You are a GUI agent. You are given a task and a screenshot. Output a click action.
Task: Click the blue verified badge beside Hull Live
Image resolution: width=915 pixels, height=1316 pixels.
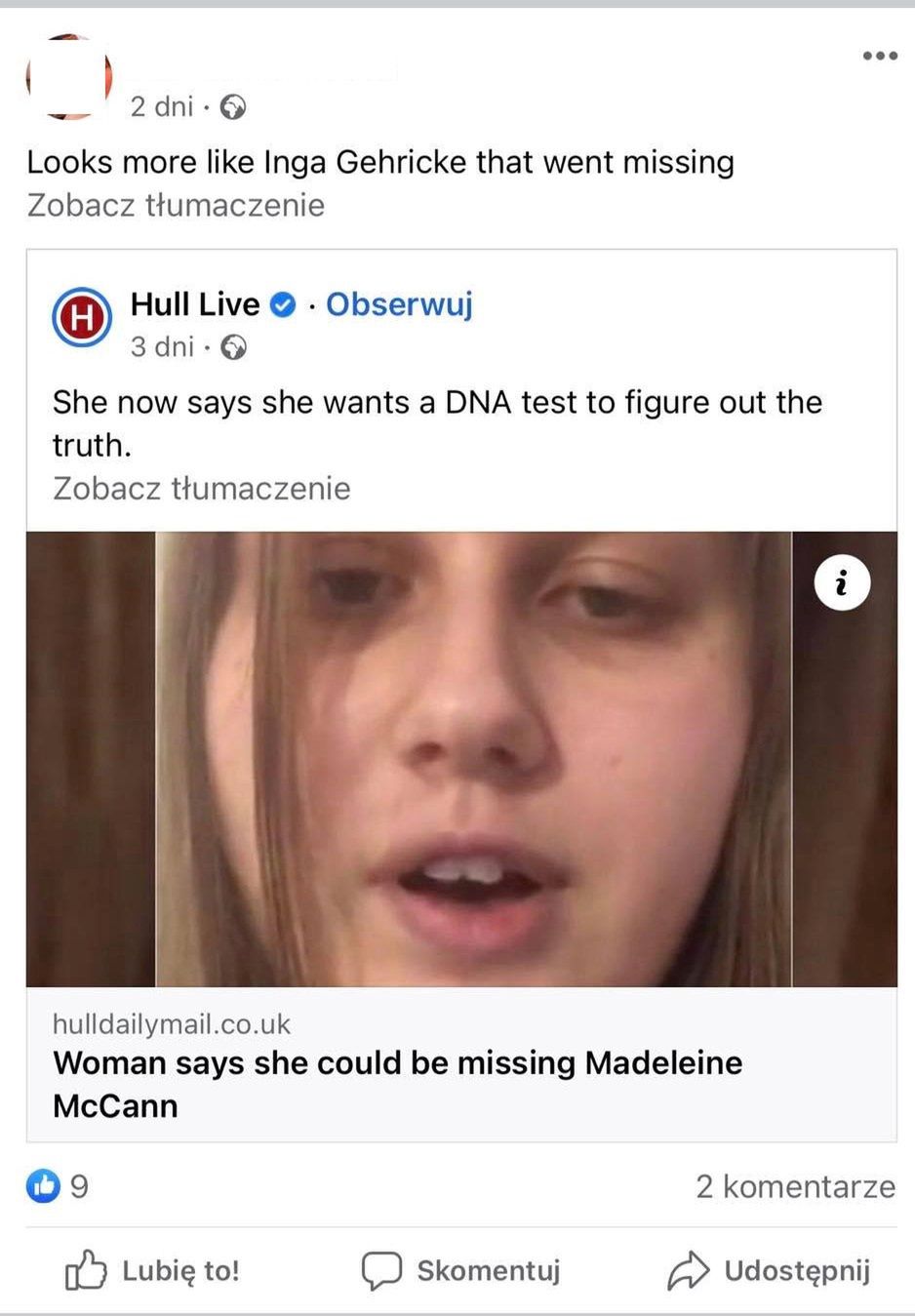pyautogui.click(x=282, y=304)
